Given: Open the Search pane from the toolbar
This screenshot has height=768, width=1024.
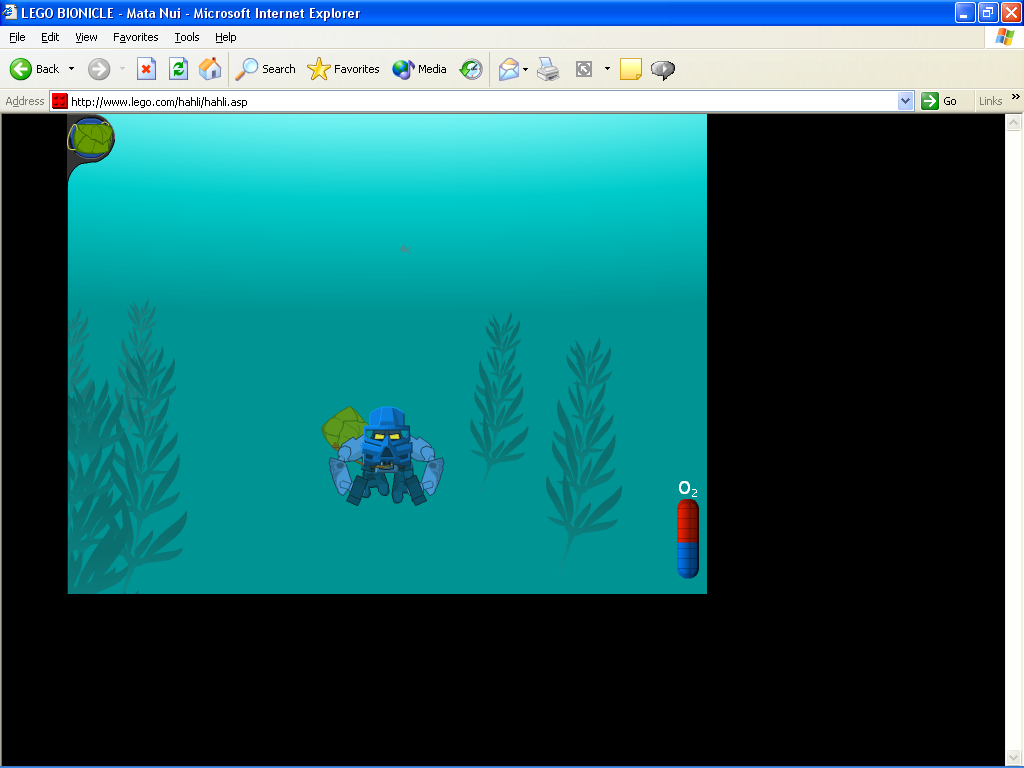Looking at the screenshot, I should (x=265, y=69).
